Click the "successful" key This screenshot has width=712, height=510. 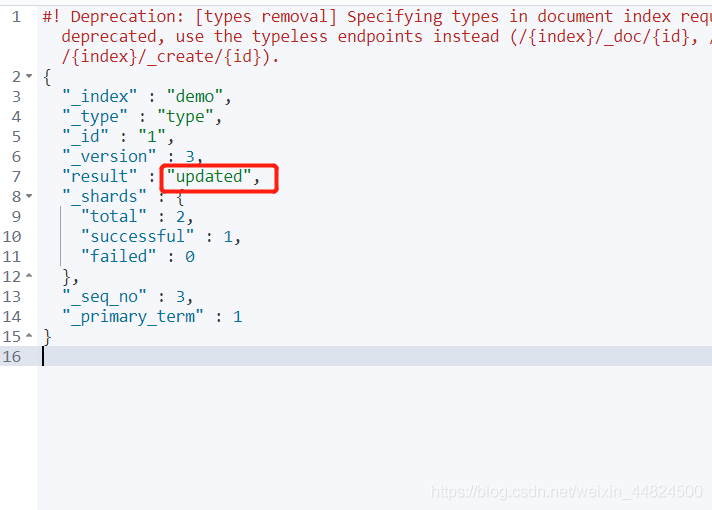click(x=137, y=236)
